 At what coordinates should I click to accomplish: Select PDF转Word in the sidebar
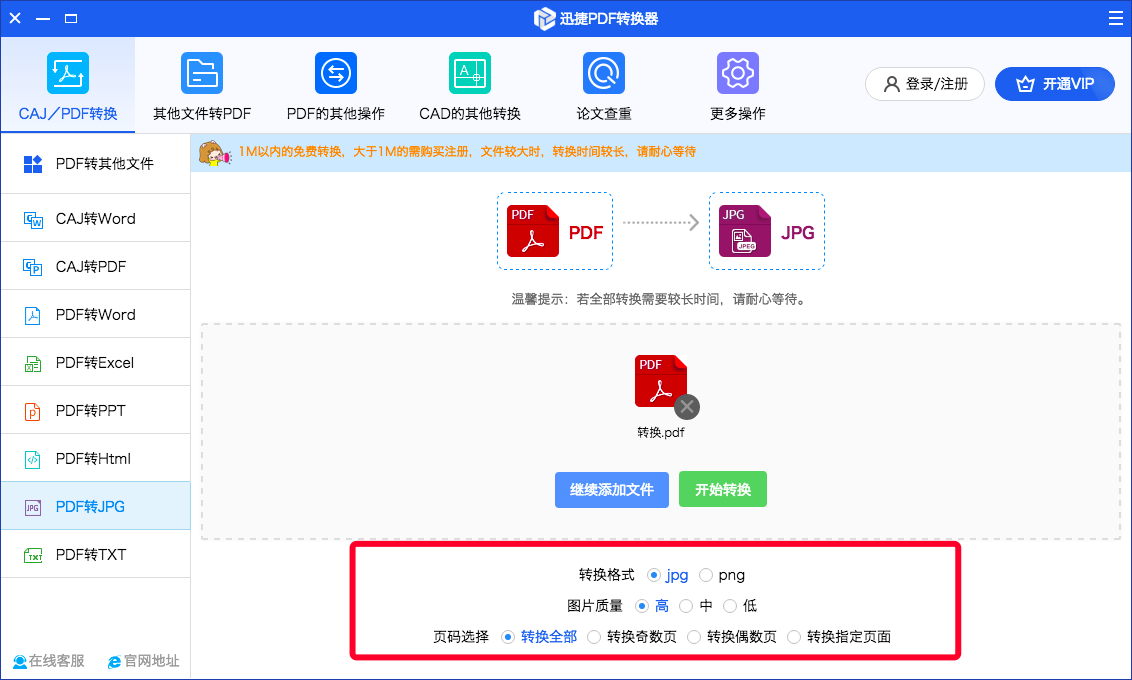(x=95, y=314)
